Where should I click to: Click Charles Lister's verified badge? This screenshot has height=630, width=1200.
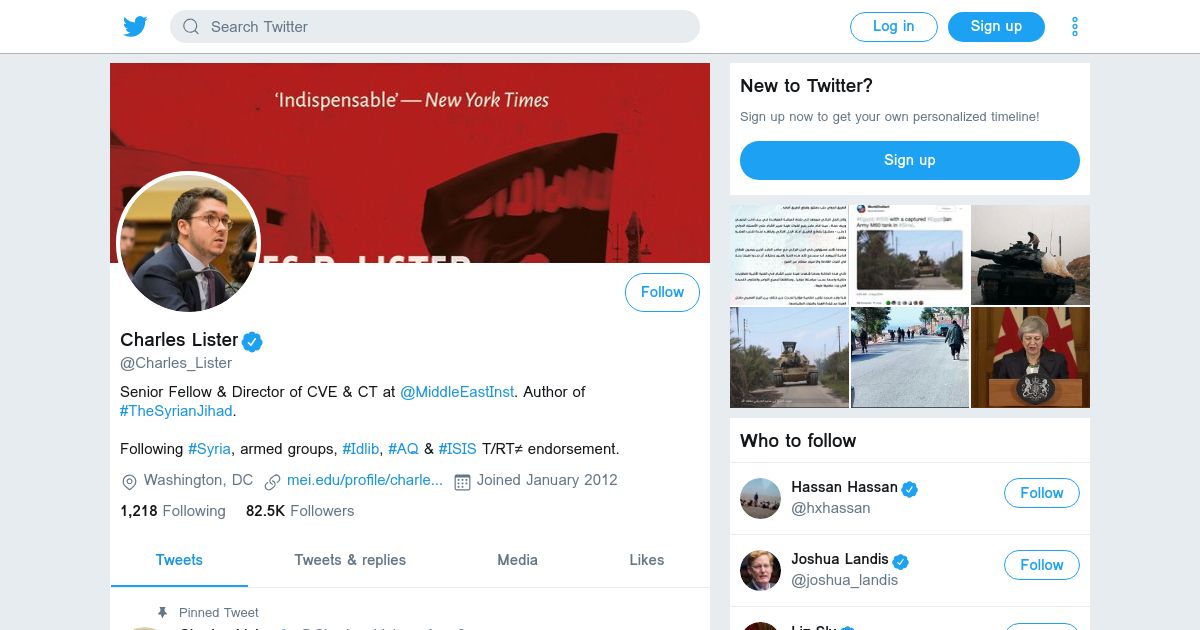coord(253,341)
